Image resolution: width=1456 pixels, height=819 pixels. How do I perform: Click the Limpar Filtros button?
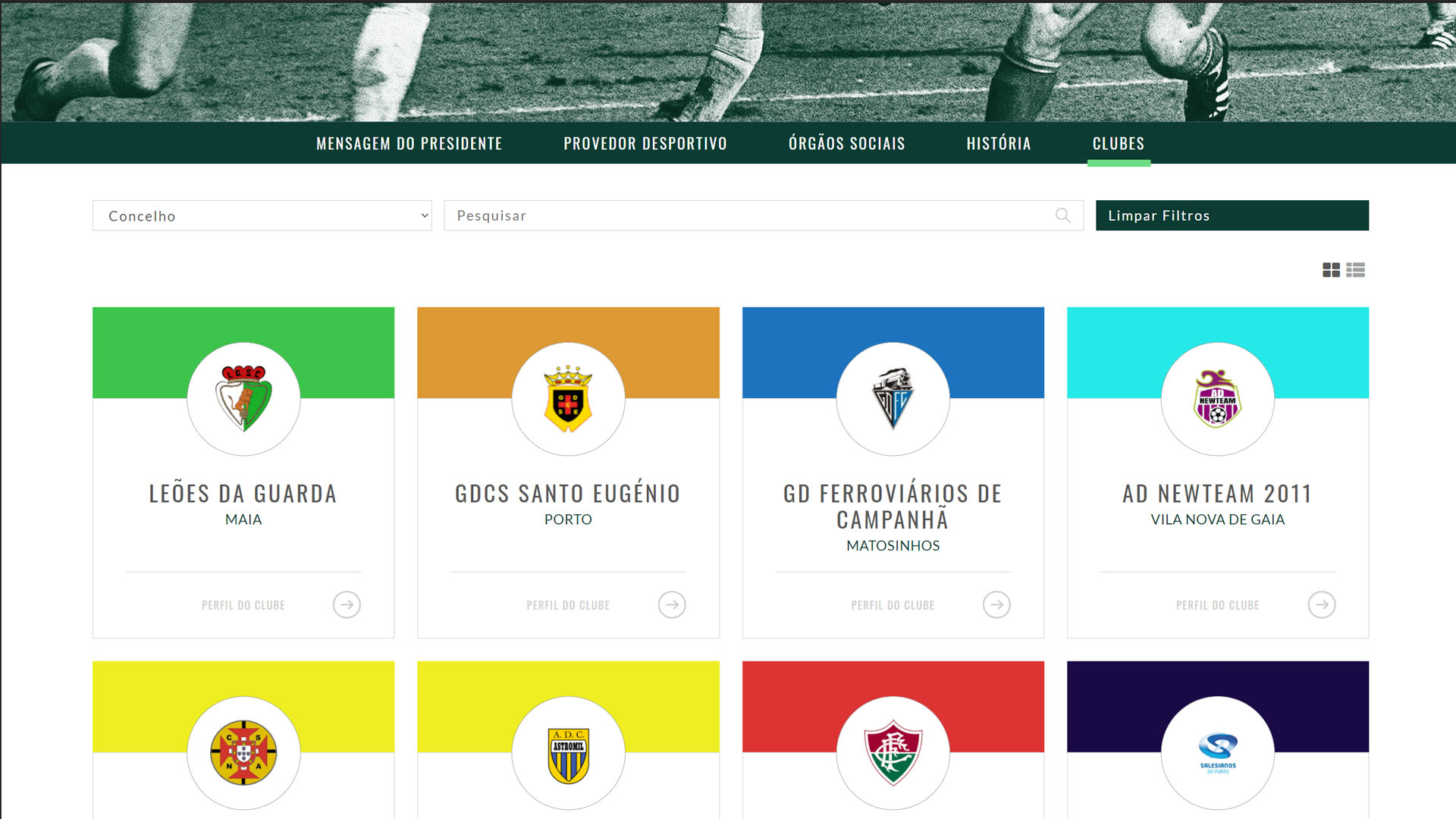(1232, 215)
